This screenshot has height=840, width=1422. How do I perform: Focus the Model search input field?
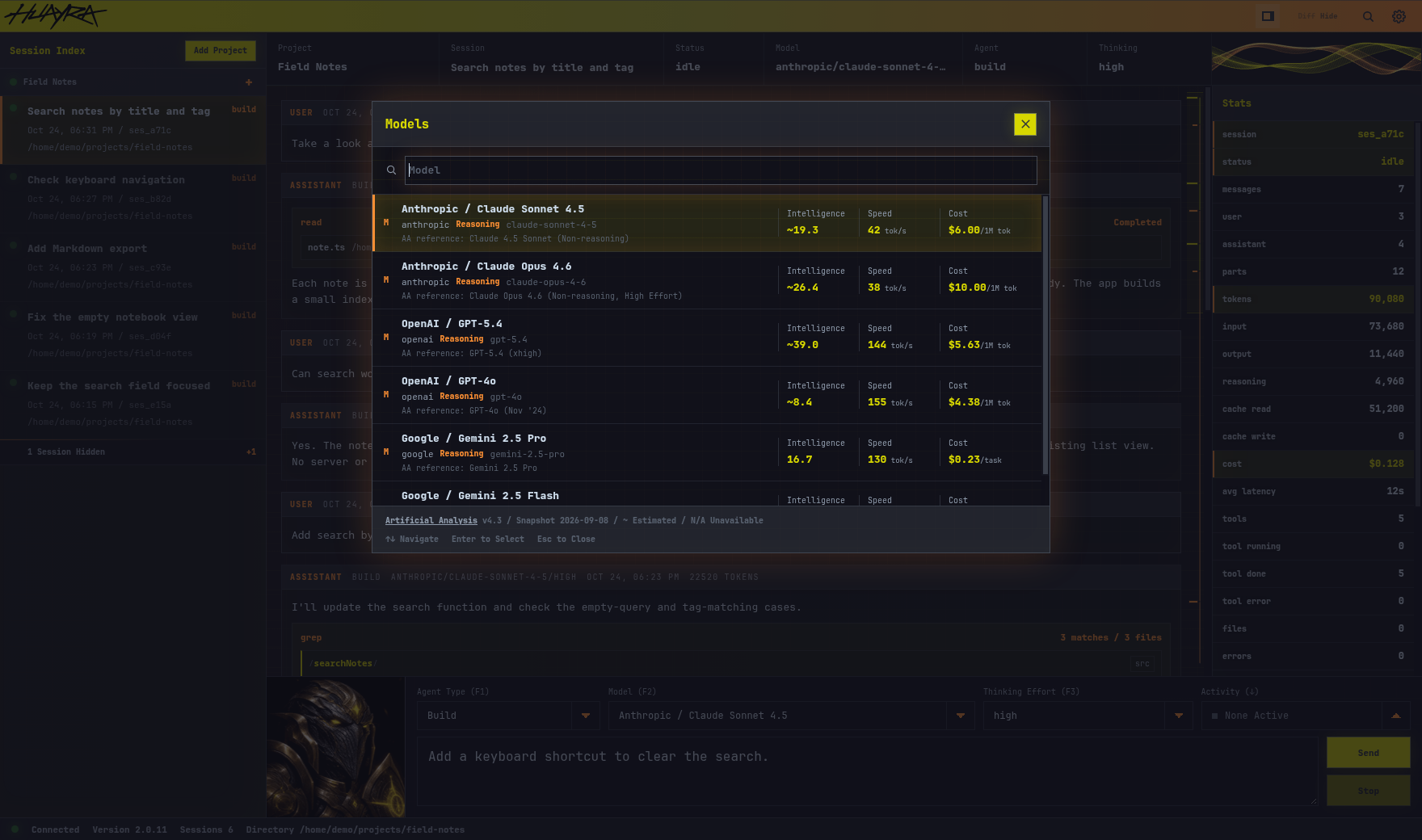tap(721, 170)
